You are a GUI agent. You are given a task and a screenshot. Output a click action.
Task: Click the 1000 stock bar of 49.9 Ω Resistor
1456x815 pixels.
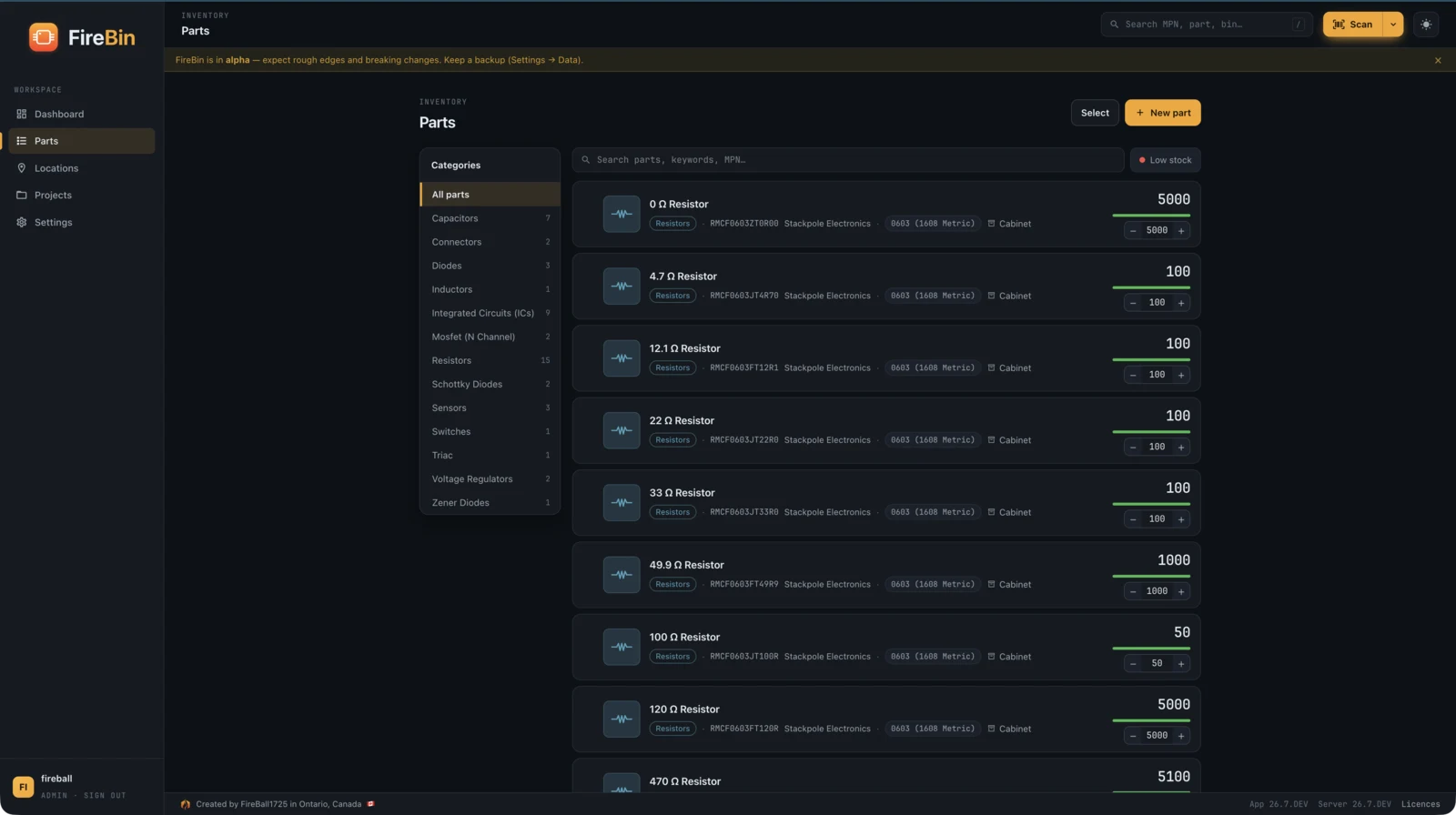tap(1151, 576)
